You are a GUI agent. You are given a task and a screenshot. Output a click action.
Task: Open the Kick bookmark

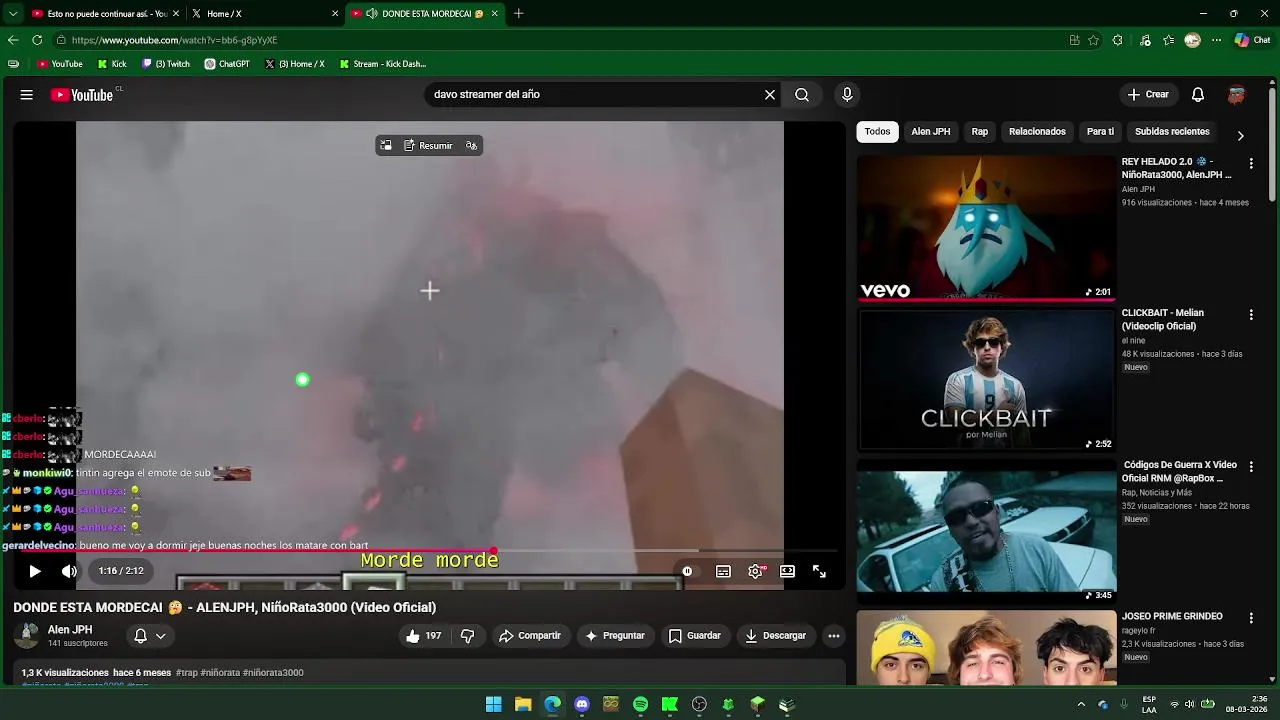click(112, 64)
